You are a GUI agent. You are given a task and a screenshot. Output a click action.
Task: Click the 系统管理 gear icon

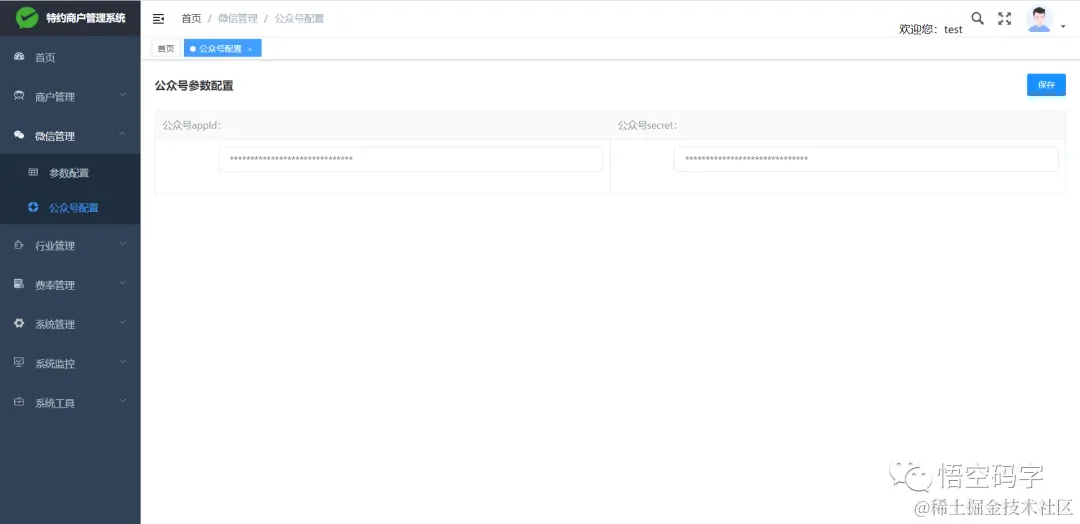19,323
